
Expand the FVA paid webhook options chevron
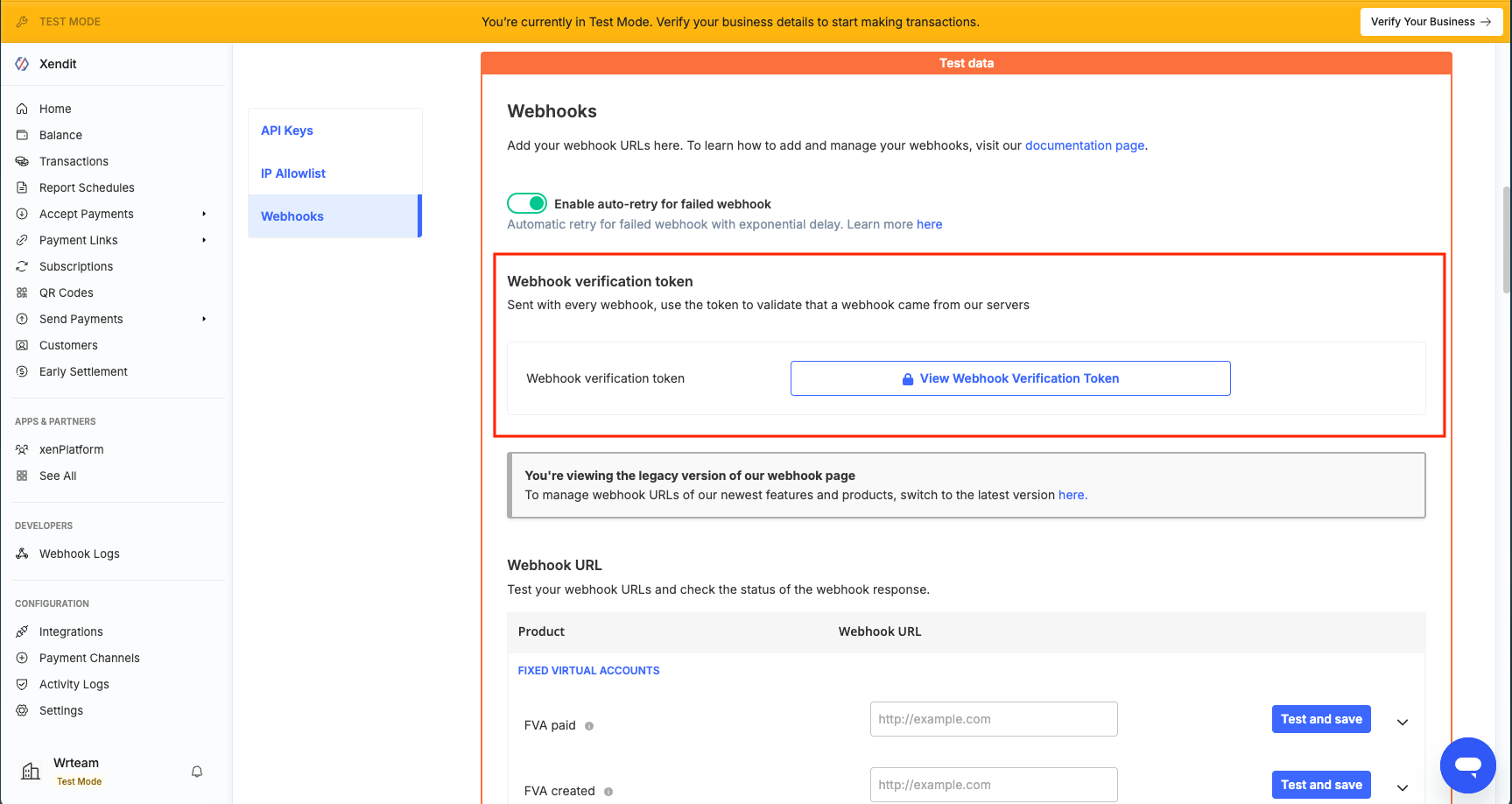[x=1403, y=722]
